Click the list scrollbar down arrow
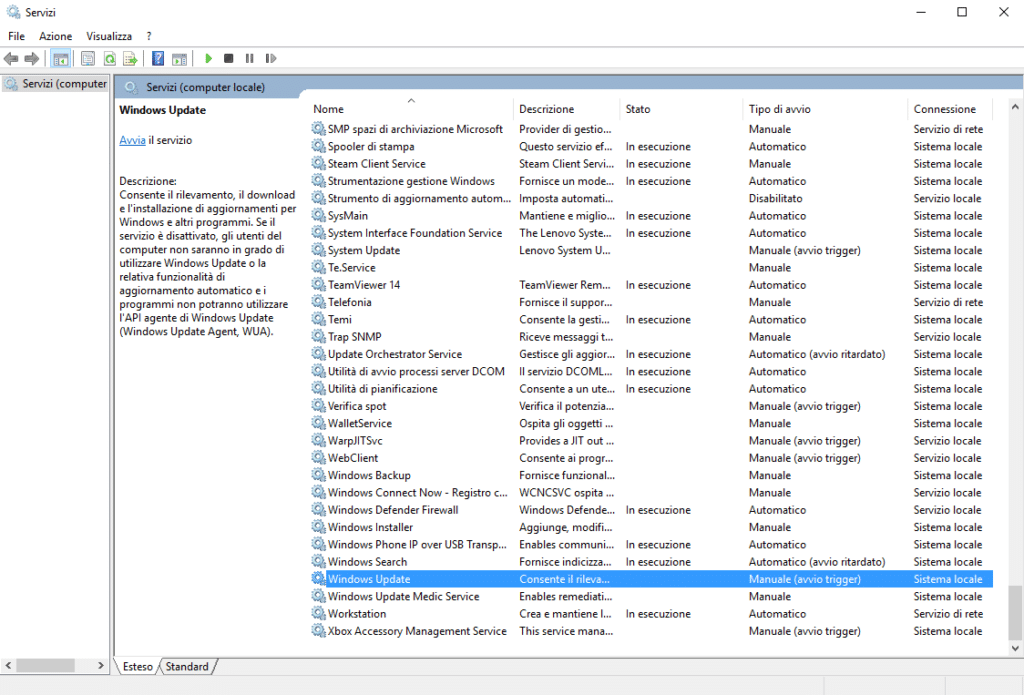This screenshot has height=695, width=1024. pos(1015,649)
